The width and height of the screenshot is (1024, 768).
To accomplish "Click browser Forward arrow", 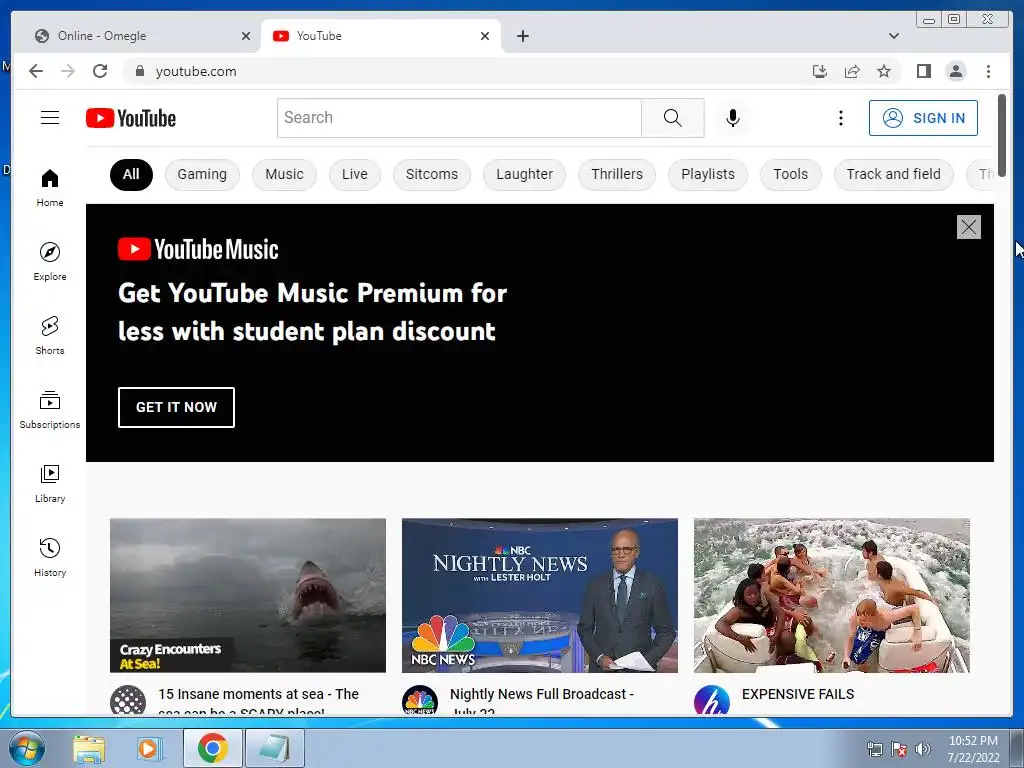I will (x=68, y=71).
